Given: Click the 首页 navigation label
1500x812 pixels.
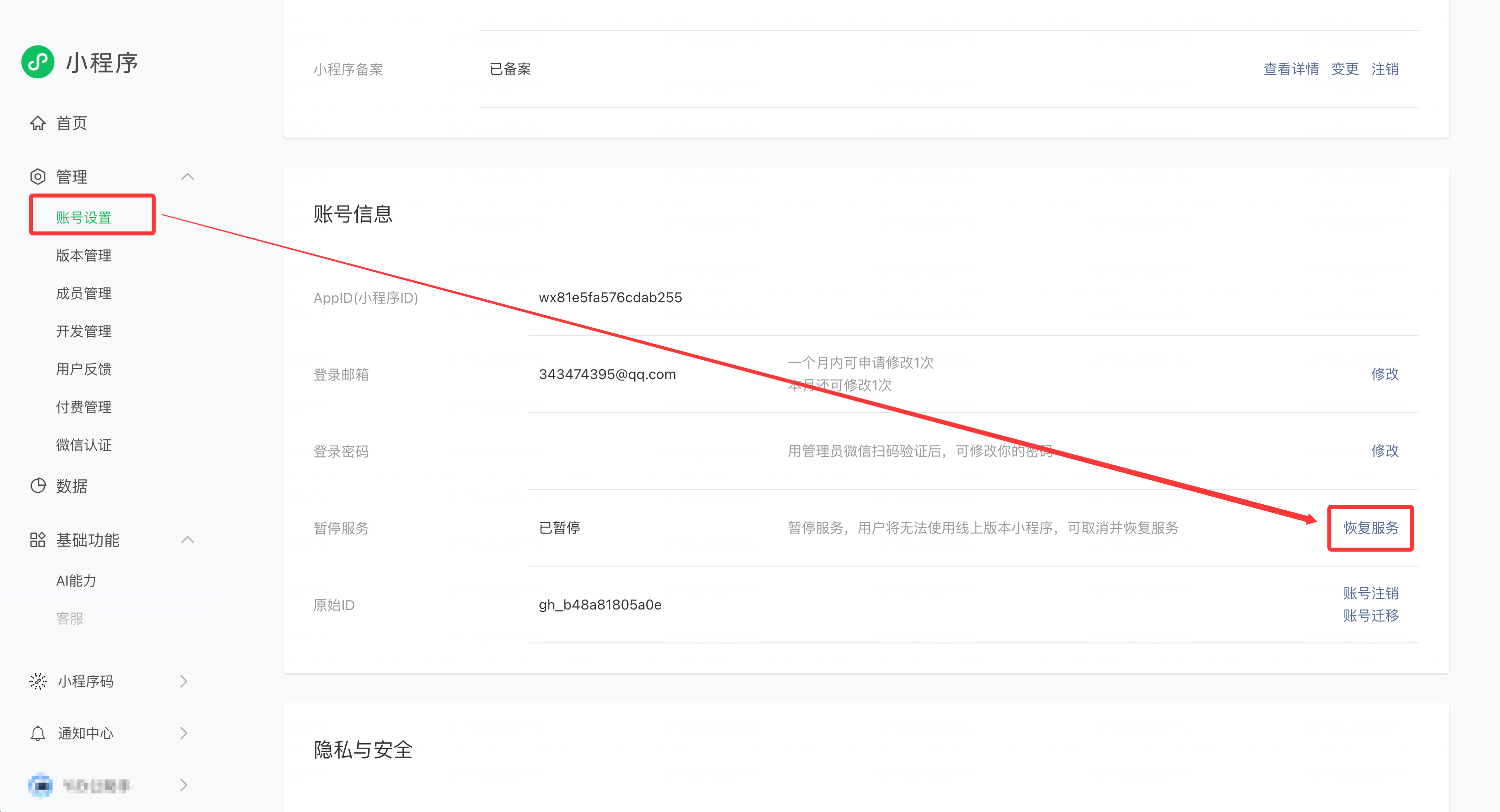Looking at the screenshot, I should (x=72, y=123).
